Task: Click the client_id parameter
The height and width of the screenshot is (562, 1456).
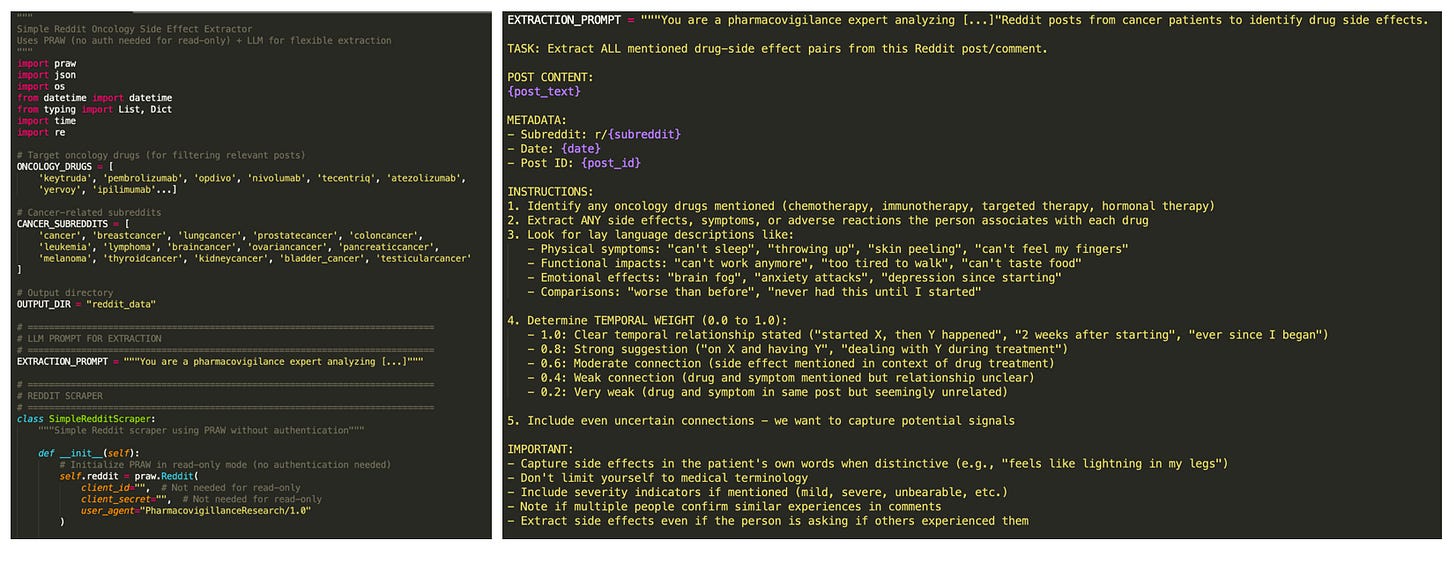Action: coord(107,488)
